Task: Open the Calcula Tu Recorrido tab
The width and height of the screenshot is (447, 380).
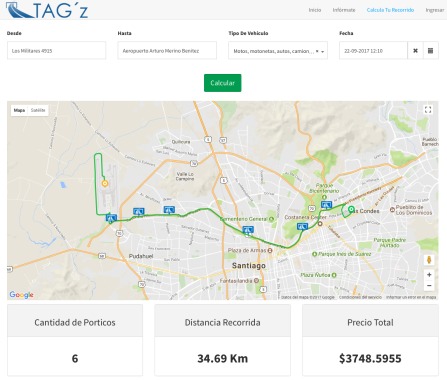Action: [390, 10]
